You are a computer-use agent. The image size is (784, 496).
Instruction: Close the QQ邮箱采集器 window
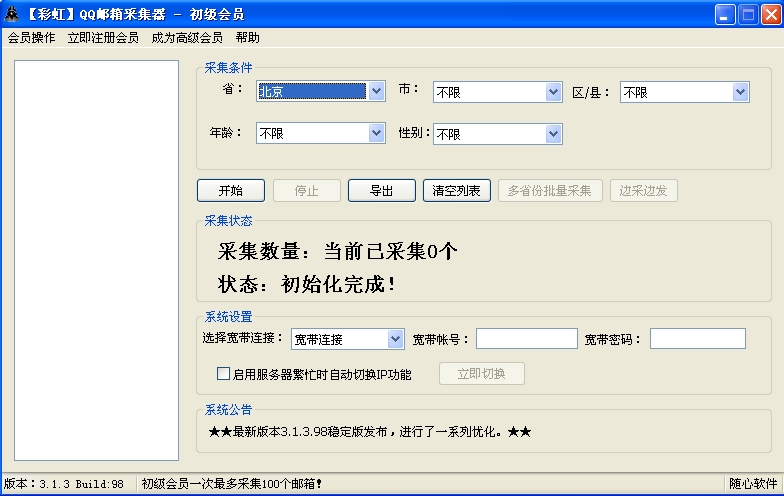[x=771, y=14]
